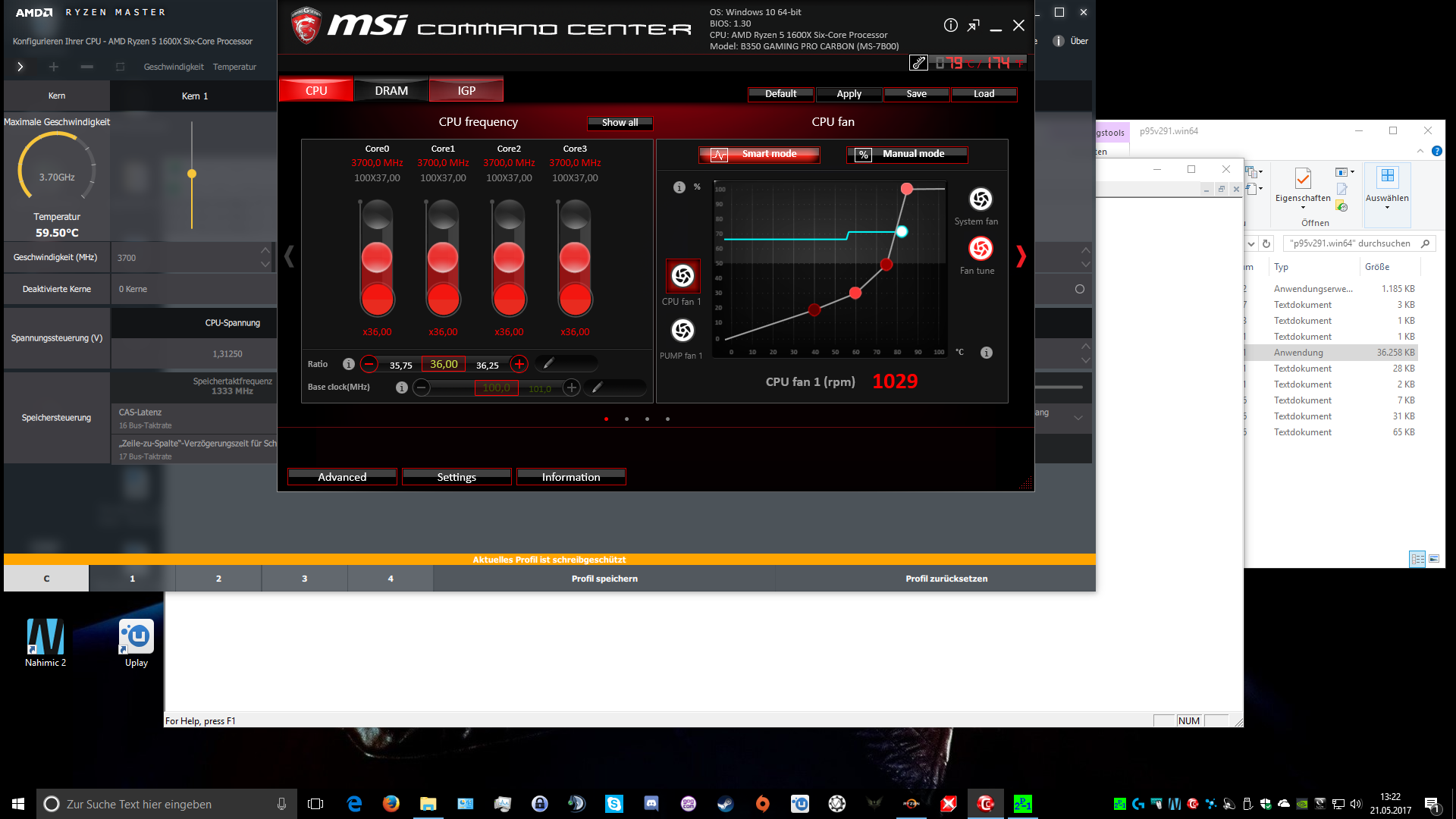Switch Explorer to details view
Screen dimensions: 1456x819
tap(1417, 559)
